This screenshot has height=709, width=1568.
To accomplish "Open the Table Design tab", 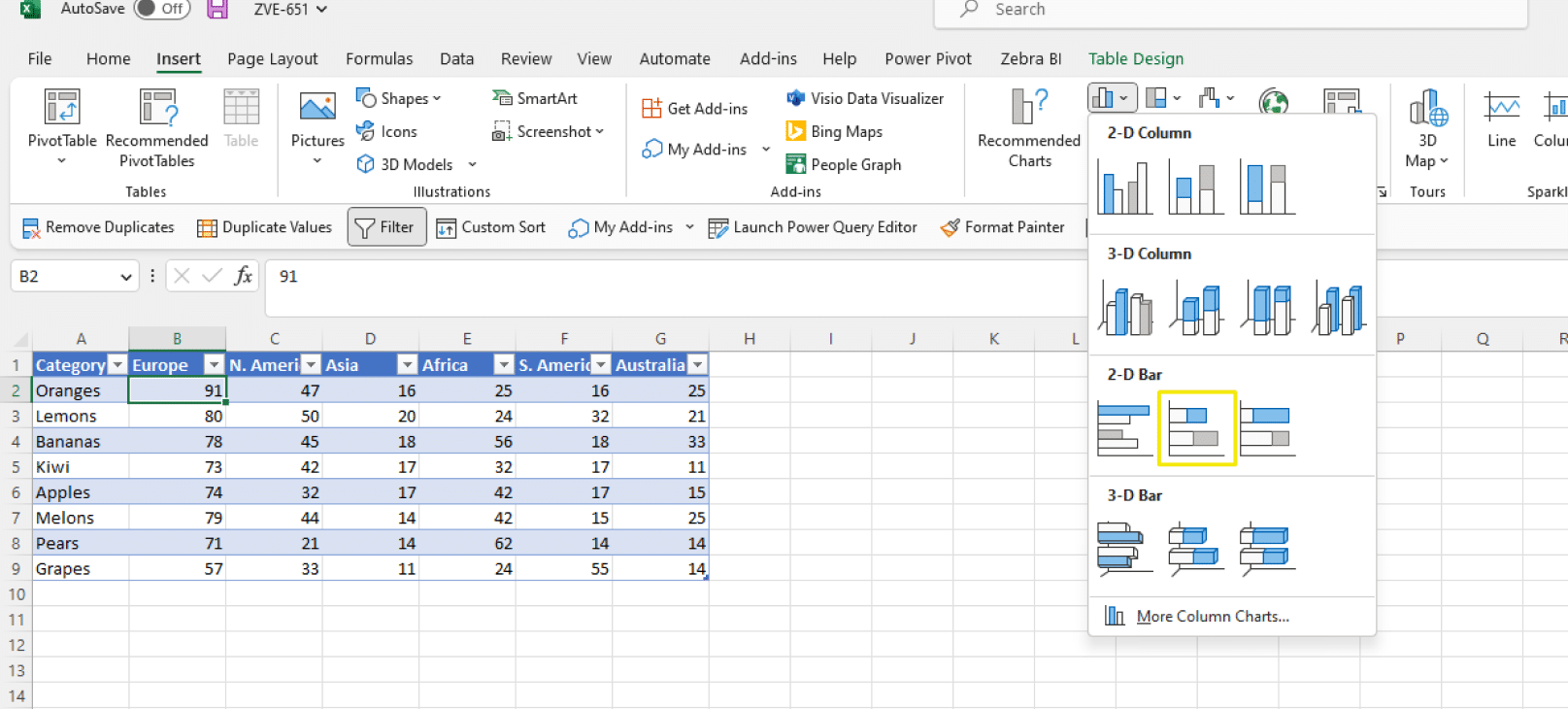I will point(1136,59).
